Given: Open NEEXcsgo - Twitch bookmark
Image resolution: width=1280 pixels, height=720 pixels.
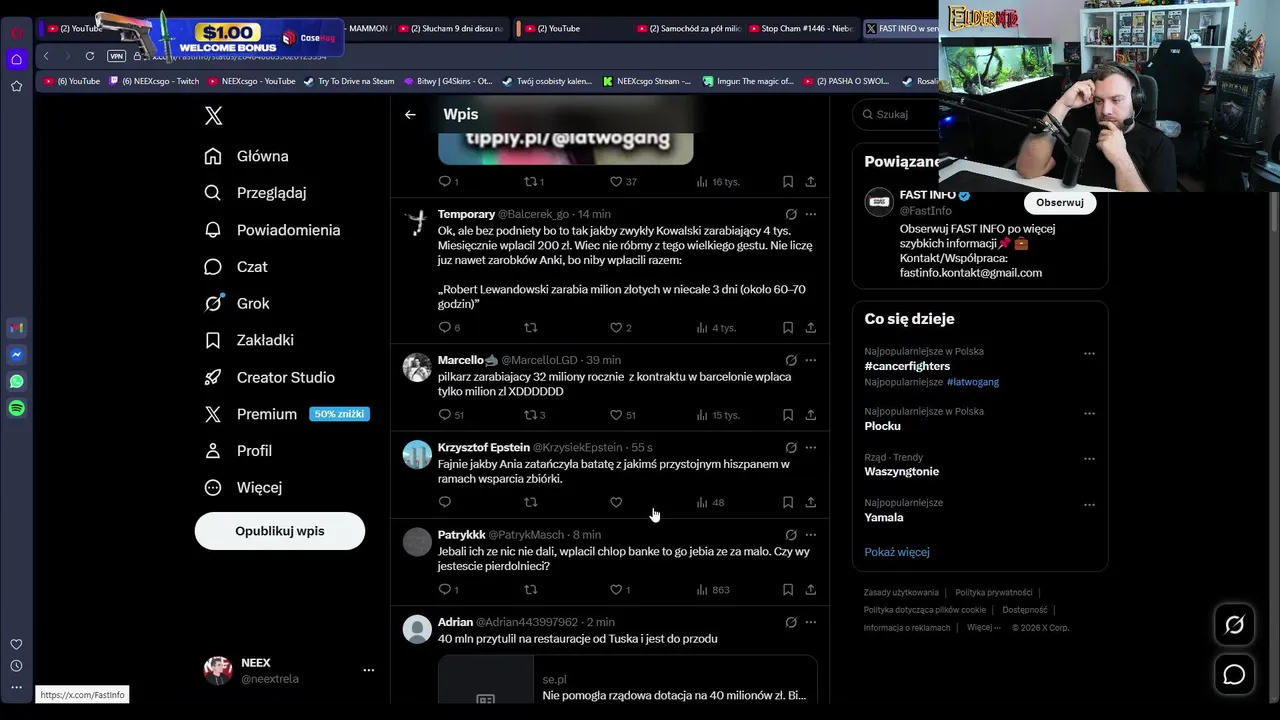Looking at the screenshot, I should 155,81.
